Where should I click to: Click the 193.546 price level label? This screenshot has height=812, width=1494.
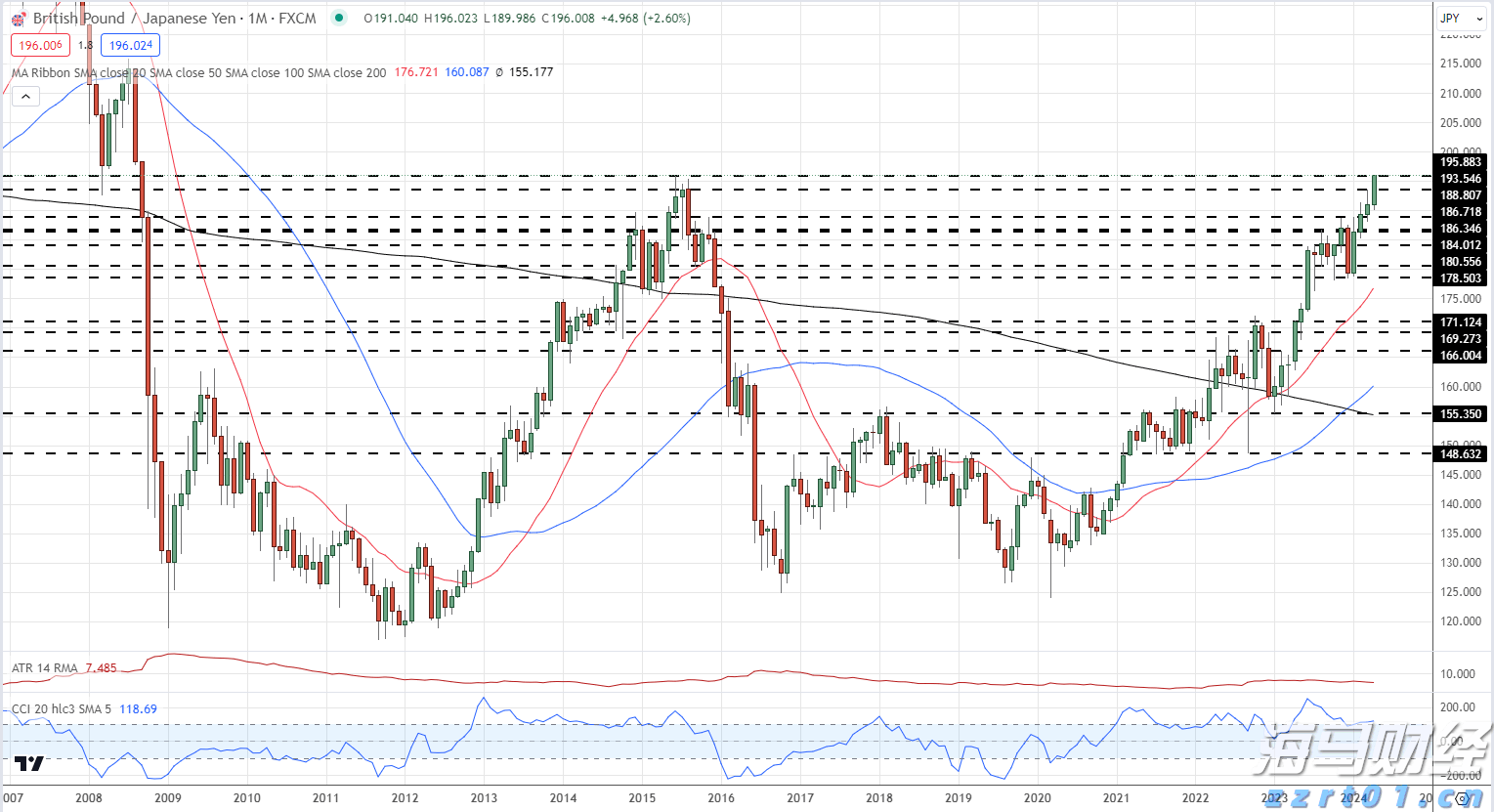pyautogui.click(x=1461, y=179)
